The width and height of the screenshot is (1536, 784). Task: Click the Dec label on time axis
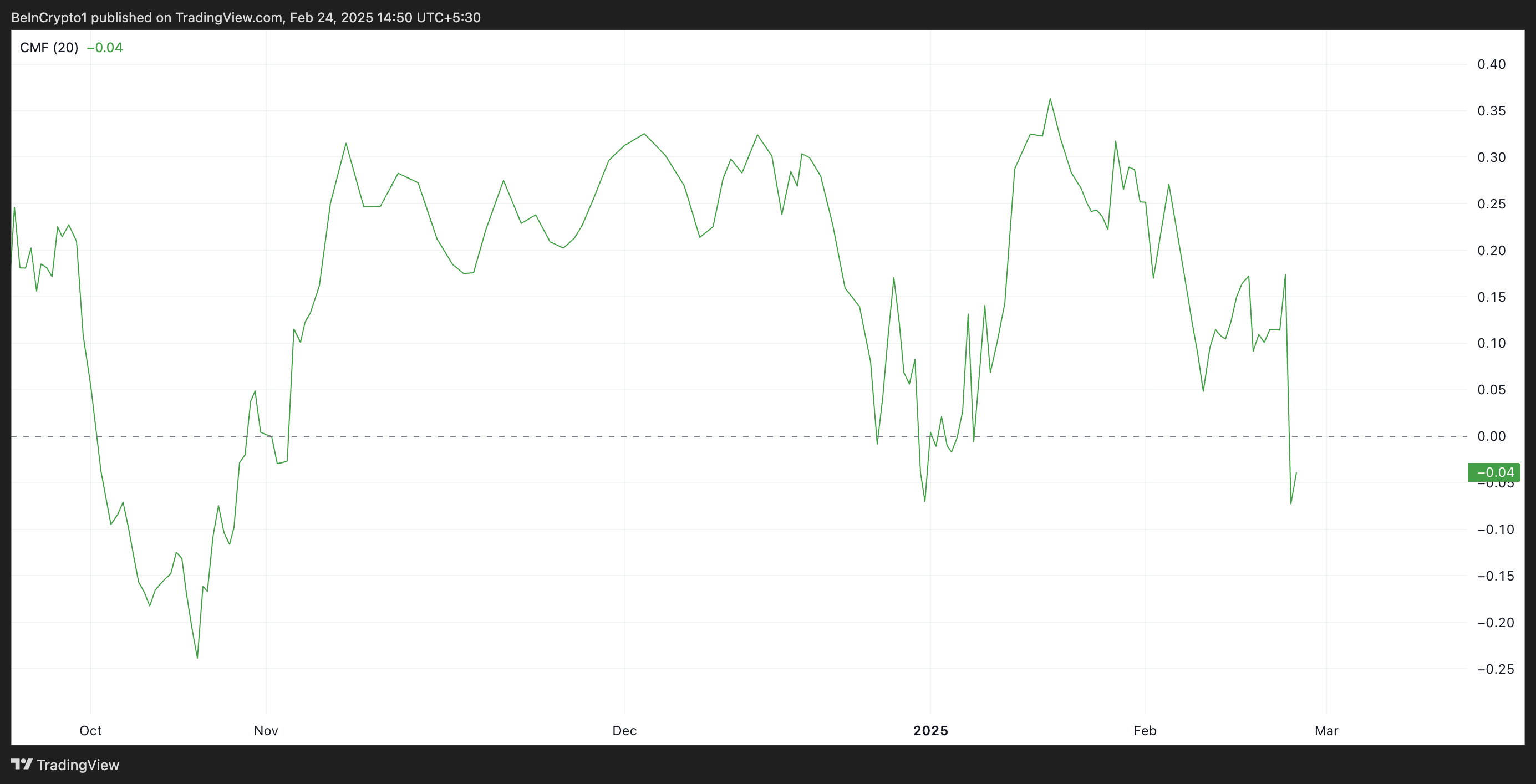pyautogui.click(x=624, y=730)
